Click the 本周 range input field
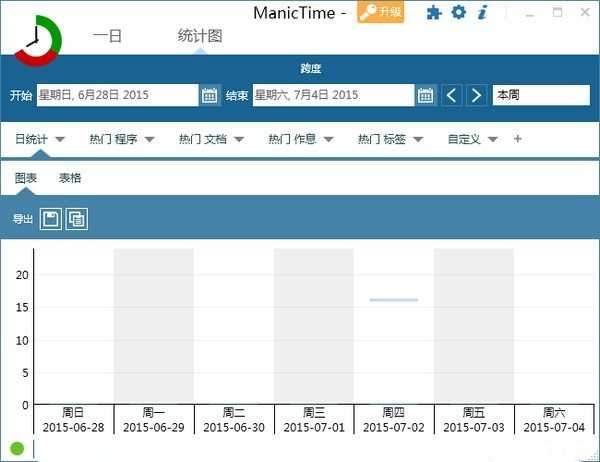Screen dimensions: 600x462 [541, 95]
